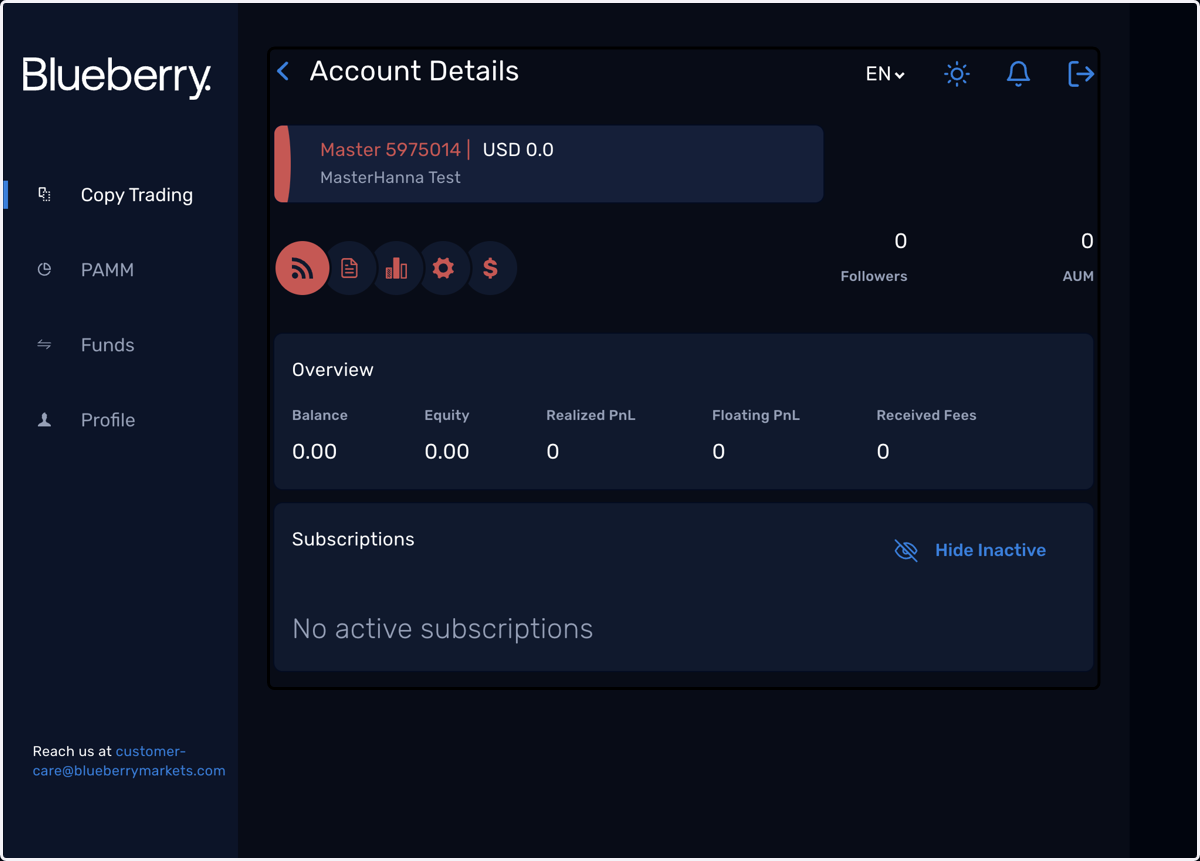Select the Master 5975014 account card
Screen dimensions: 1200x861
tap(549, 164)
